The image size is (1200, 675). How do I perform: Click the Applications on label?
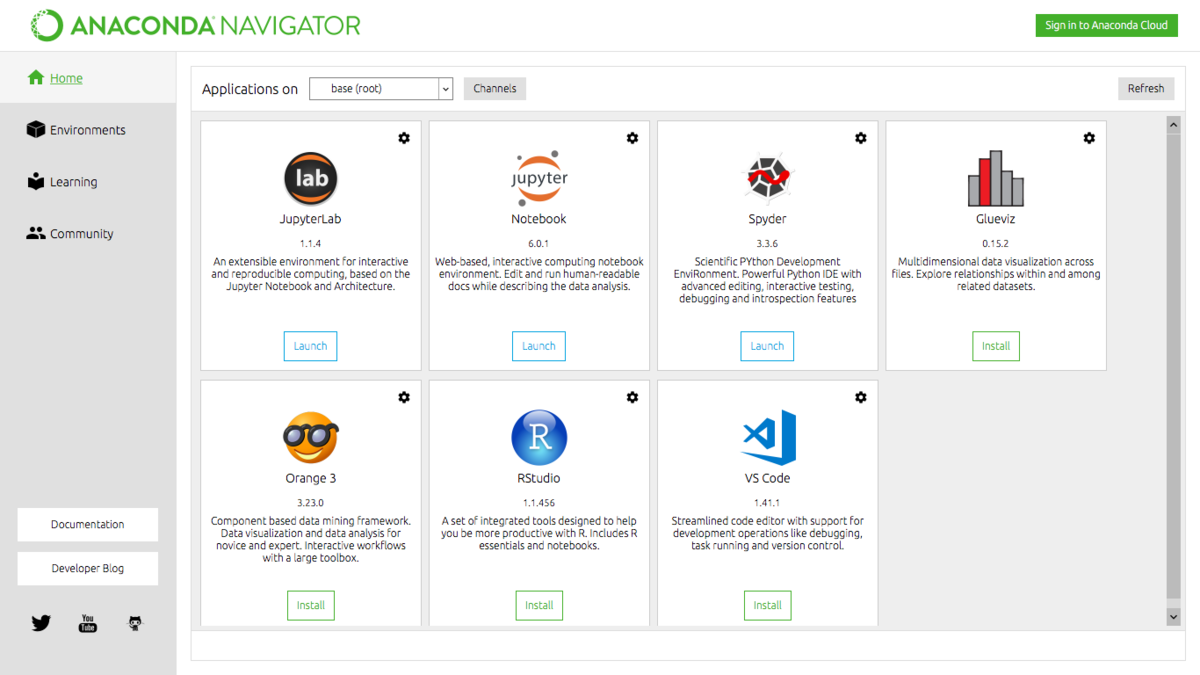coord(250,89)
